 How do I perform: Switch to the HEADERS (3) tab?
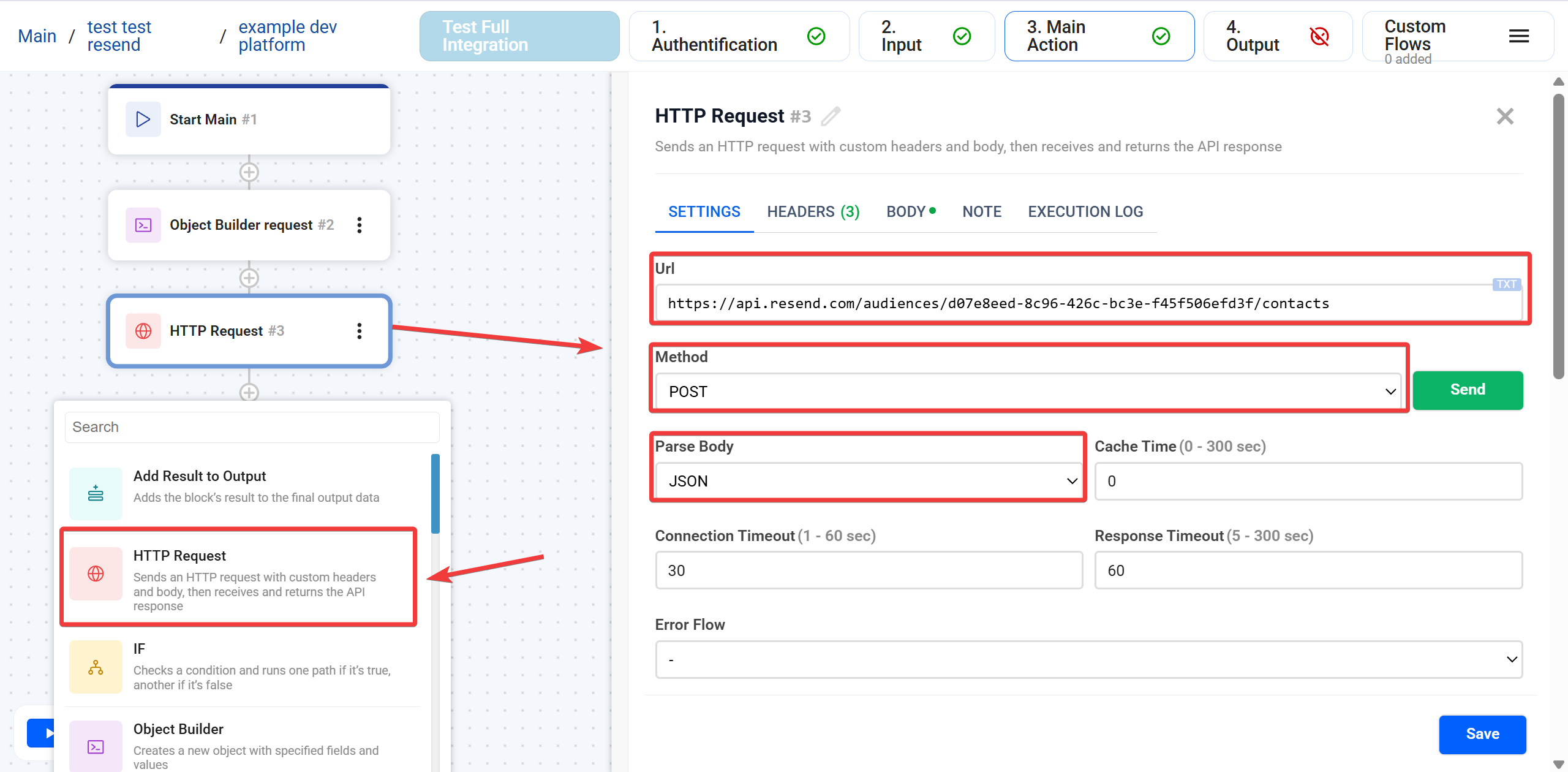tap(813, 211)
